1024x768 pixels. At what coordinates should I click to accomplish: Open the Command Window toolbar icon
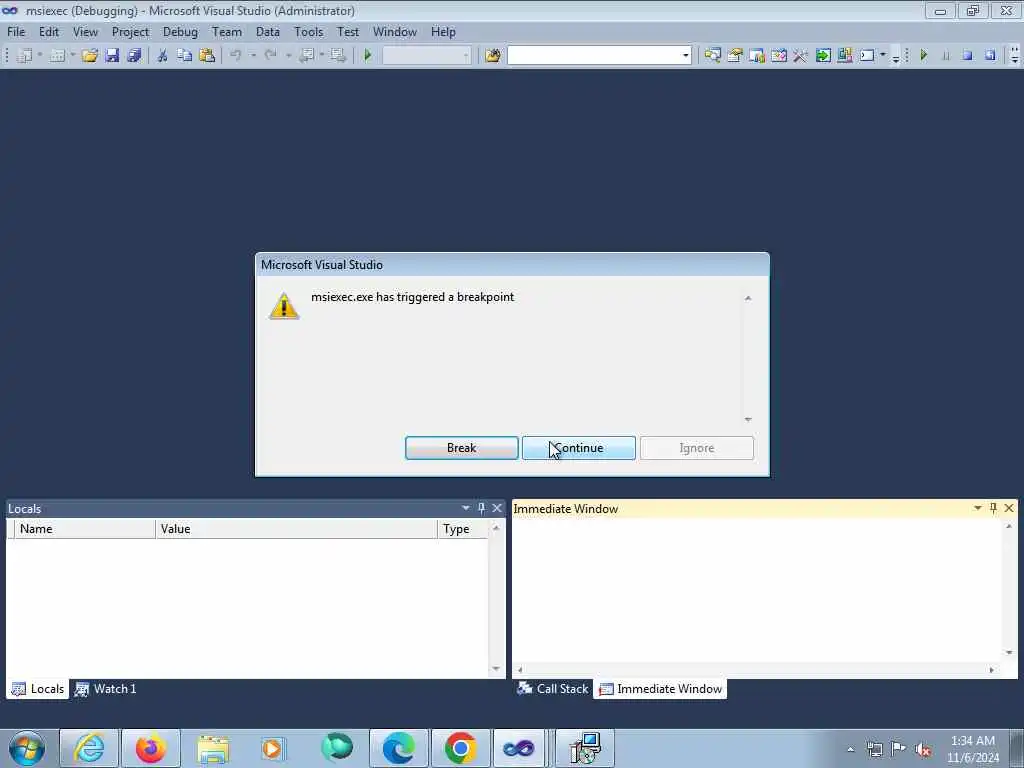tap(867, 56)
